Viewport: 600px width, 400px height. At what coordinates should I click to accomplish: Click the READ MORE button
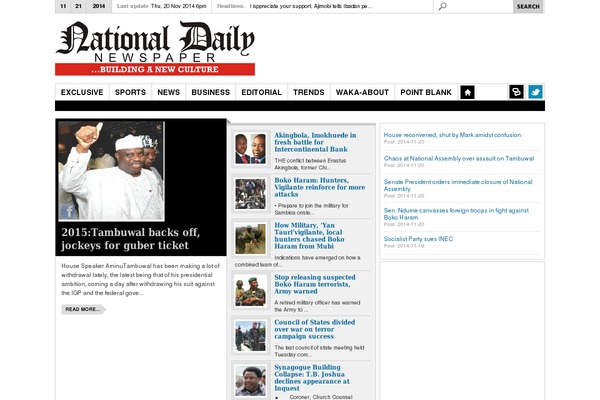pos(83,309)
